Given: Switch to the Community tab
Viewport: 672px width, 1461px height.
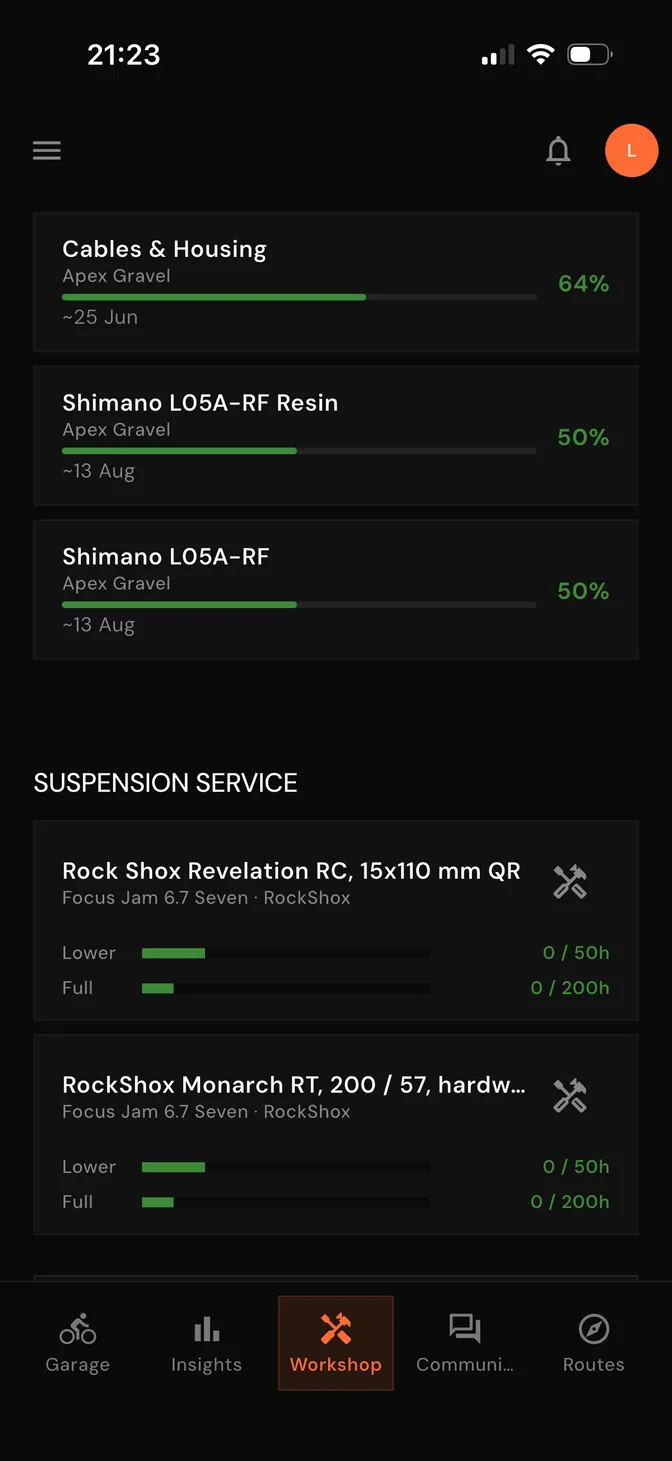Looking at the screenshot, I should pyautogui.click(x=465, y=1343).
